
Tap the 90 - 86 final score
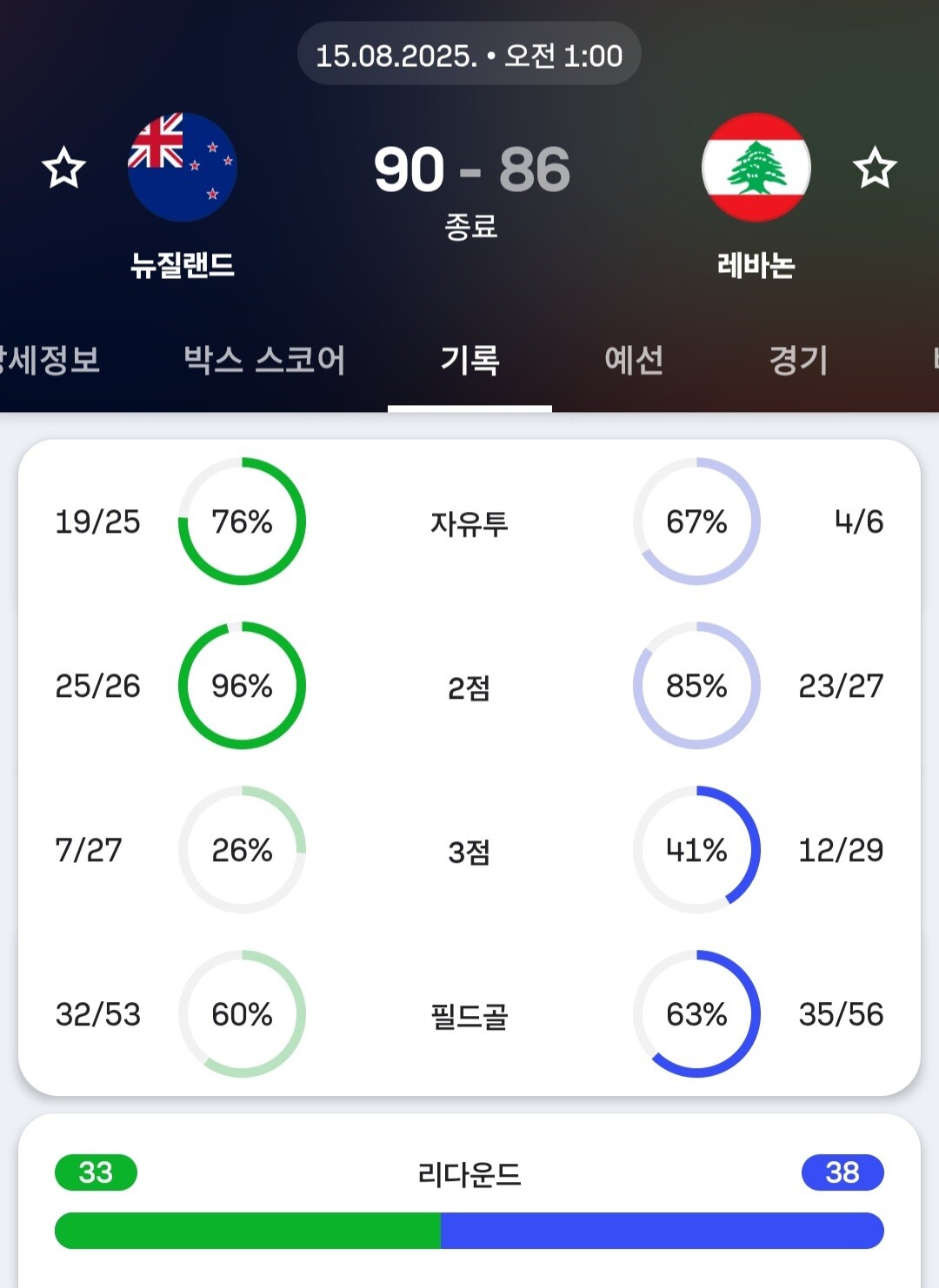tap(472, 169)
